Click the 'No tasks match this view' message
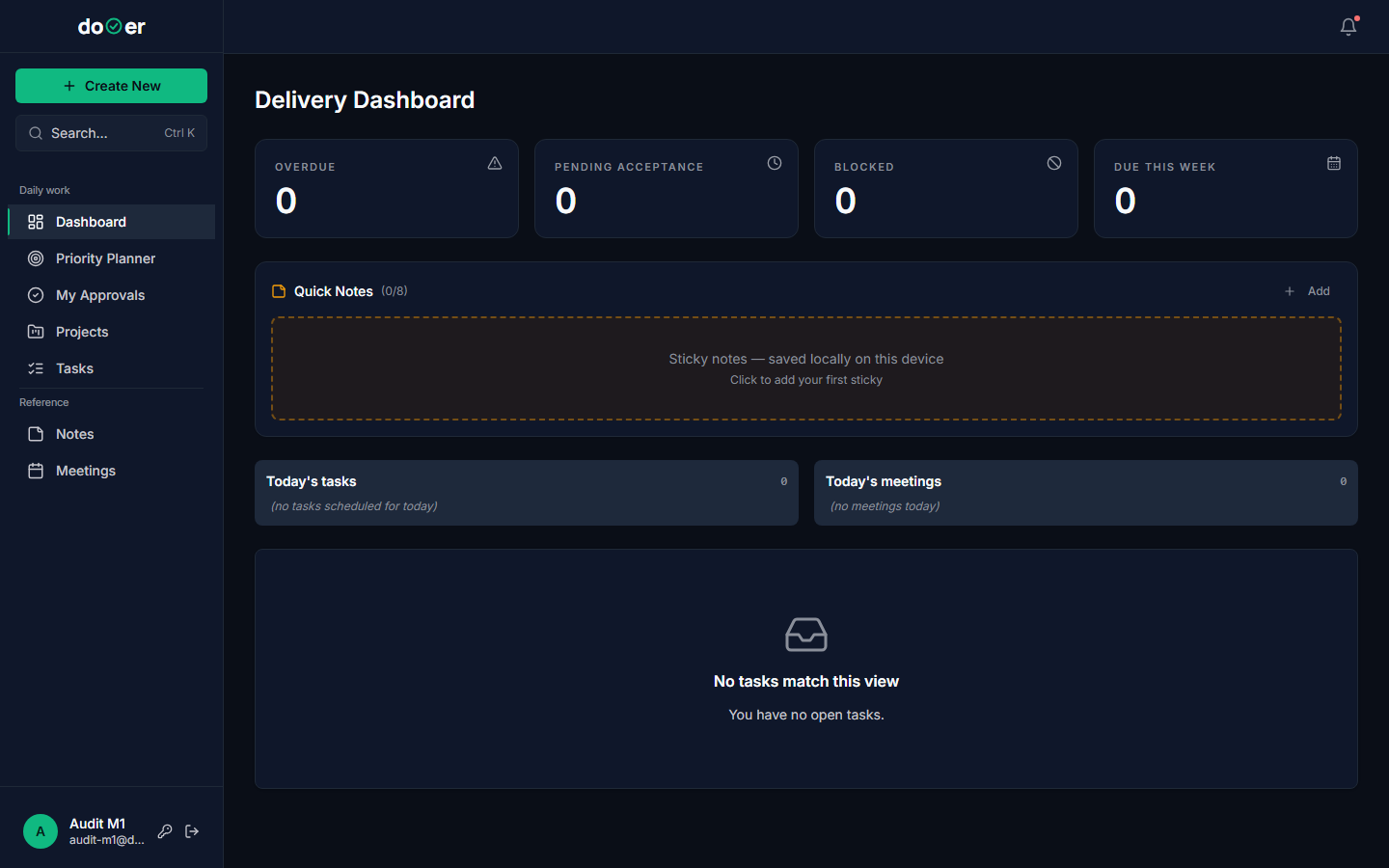This screenshot has height=868, width=1389. [806, 681]
